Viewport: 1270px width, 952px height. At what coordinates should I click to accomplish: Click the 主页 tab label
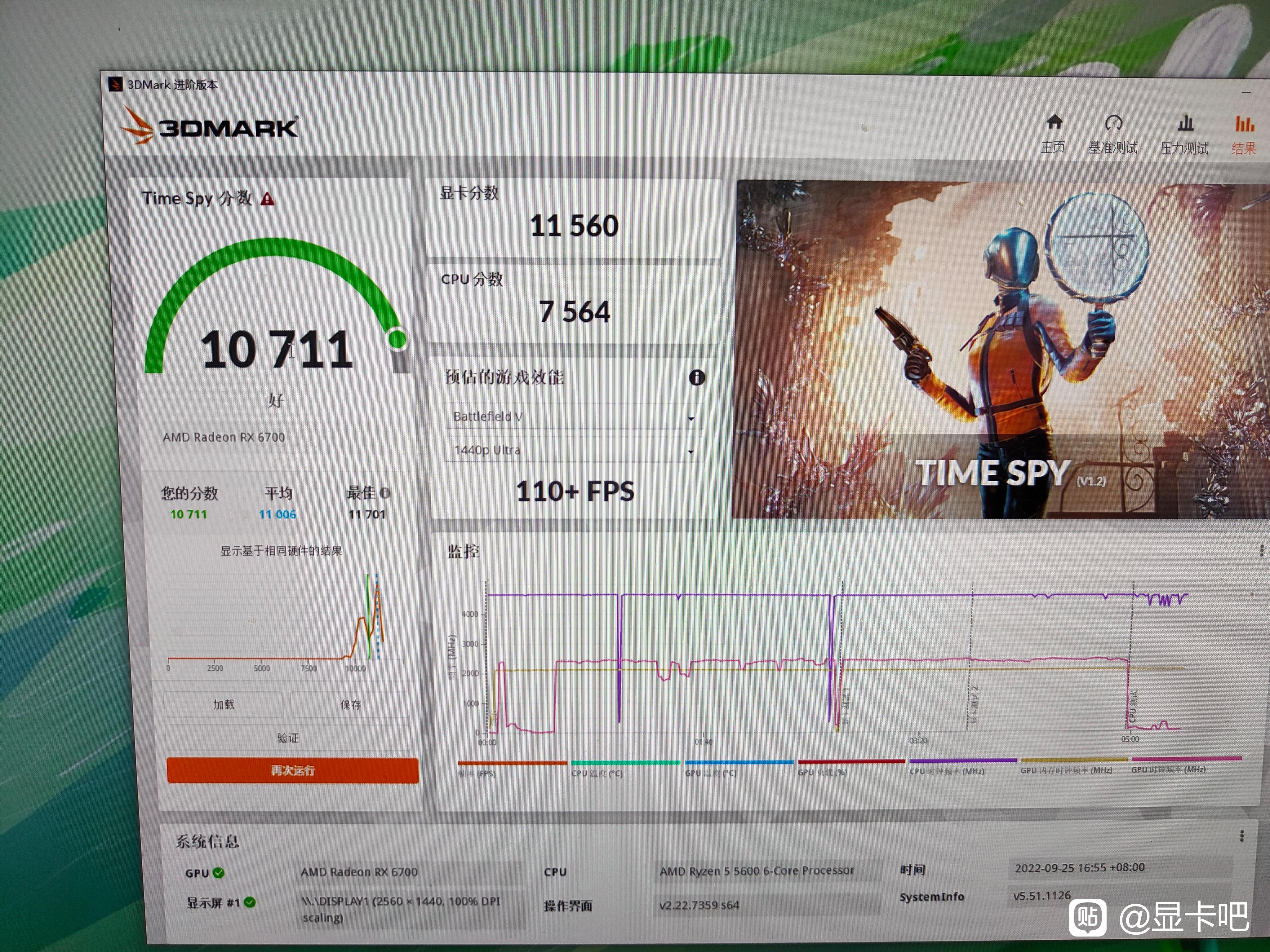(x=1053, y=148)
